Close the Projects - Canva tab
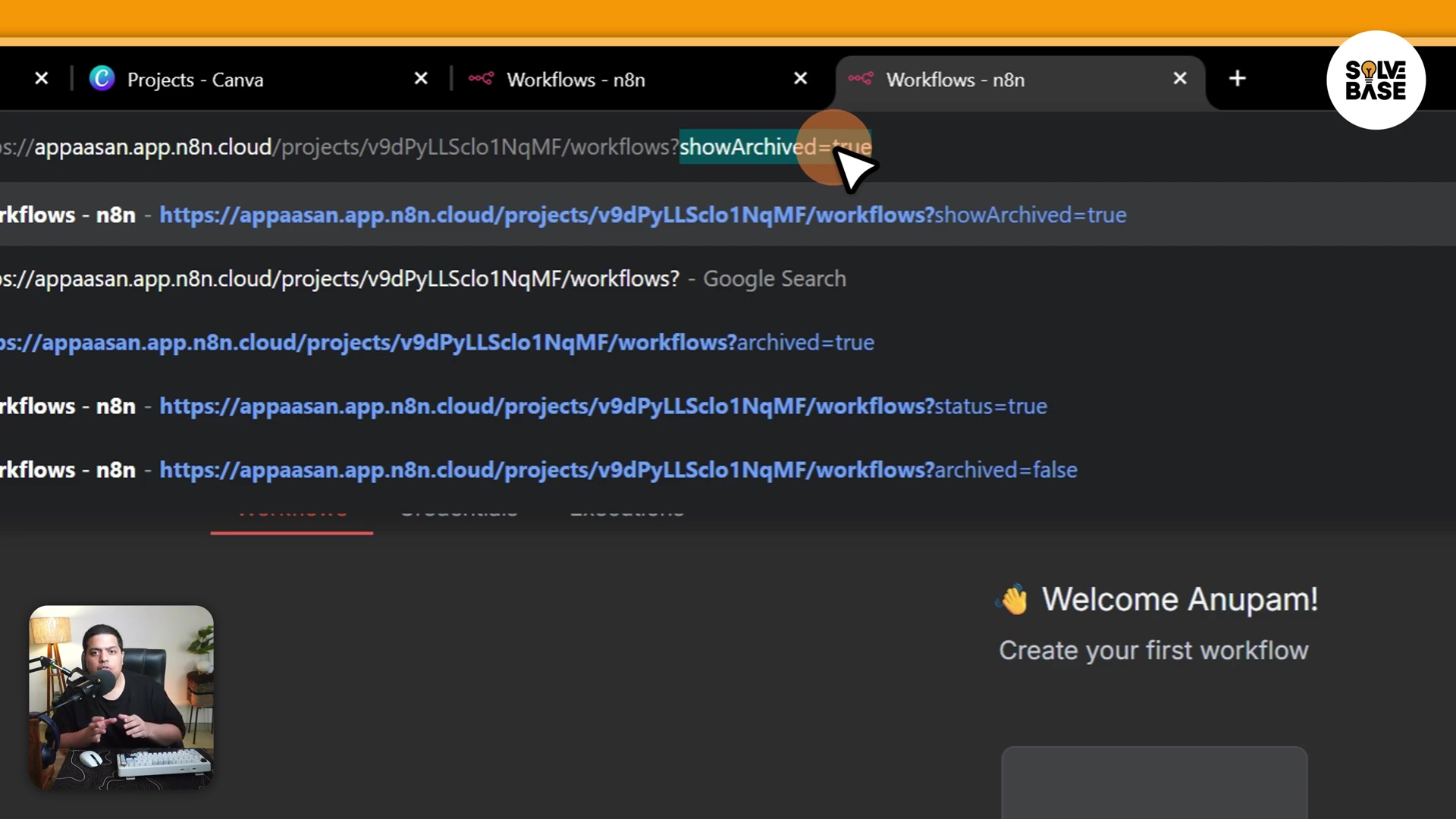The height and width of the screenshot is (819, 1456). pyautogui.click(x=421, y=79)
